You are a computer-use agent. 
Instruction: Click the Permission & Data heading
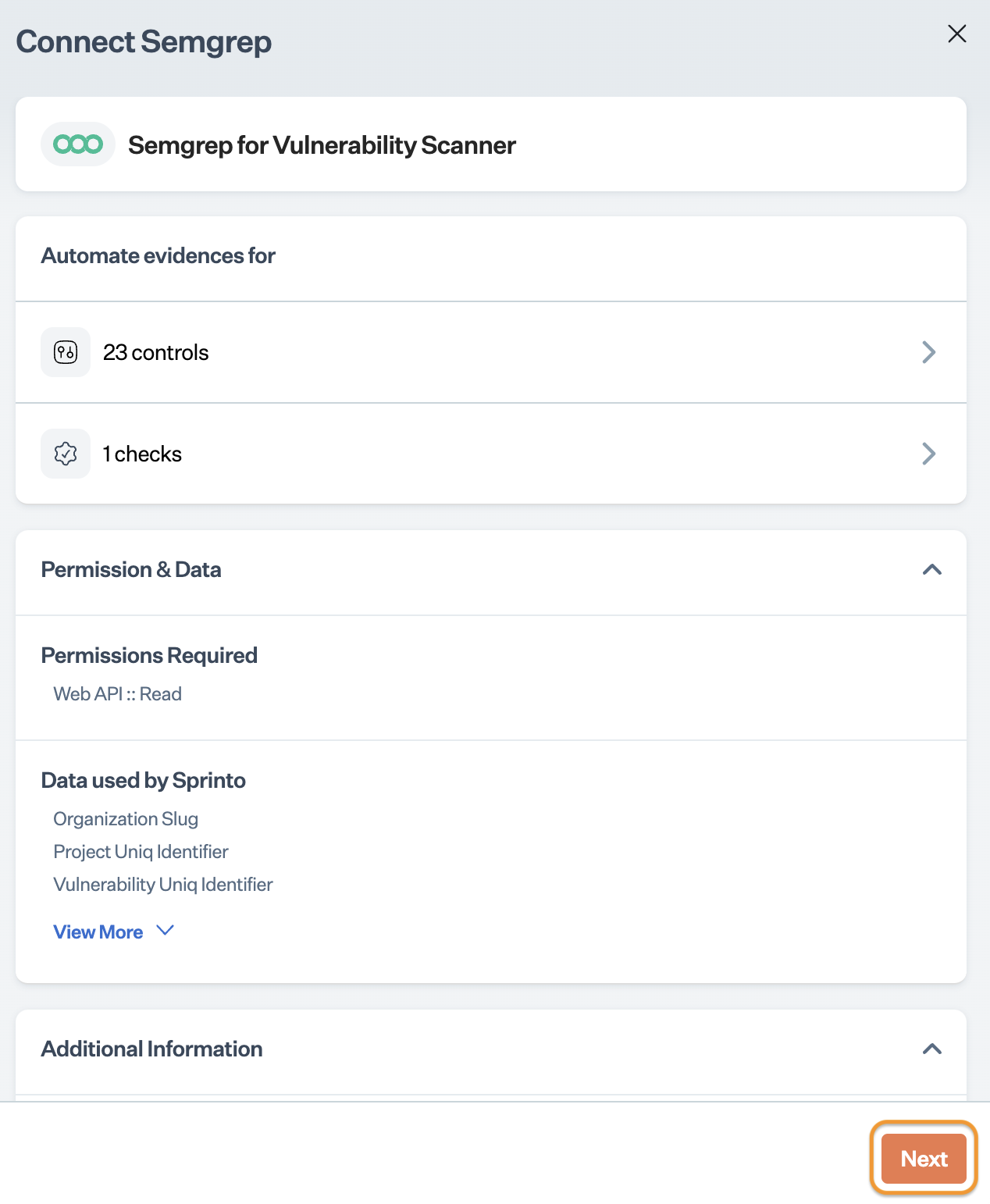tap(131, 570)
